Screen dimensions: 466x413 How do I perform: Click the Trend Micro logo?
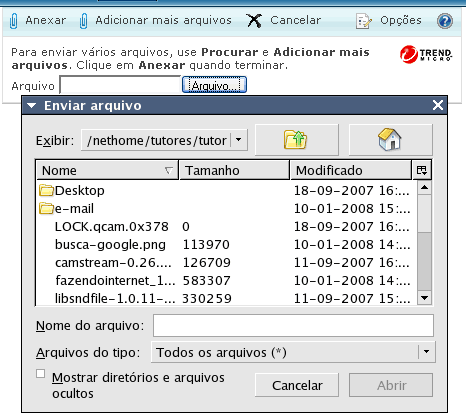pyautogui.click(x=426, y=54)
